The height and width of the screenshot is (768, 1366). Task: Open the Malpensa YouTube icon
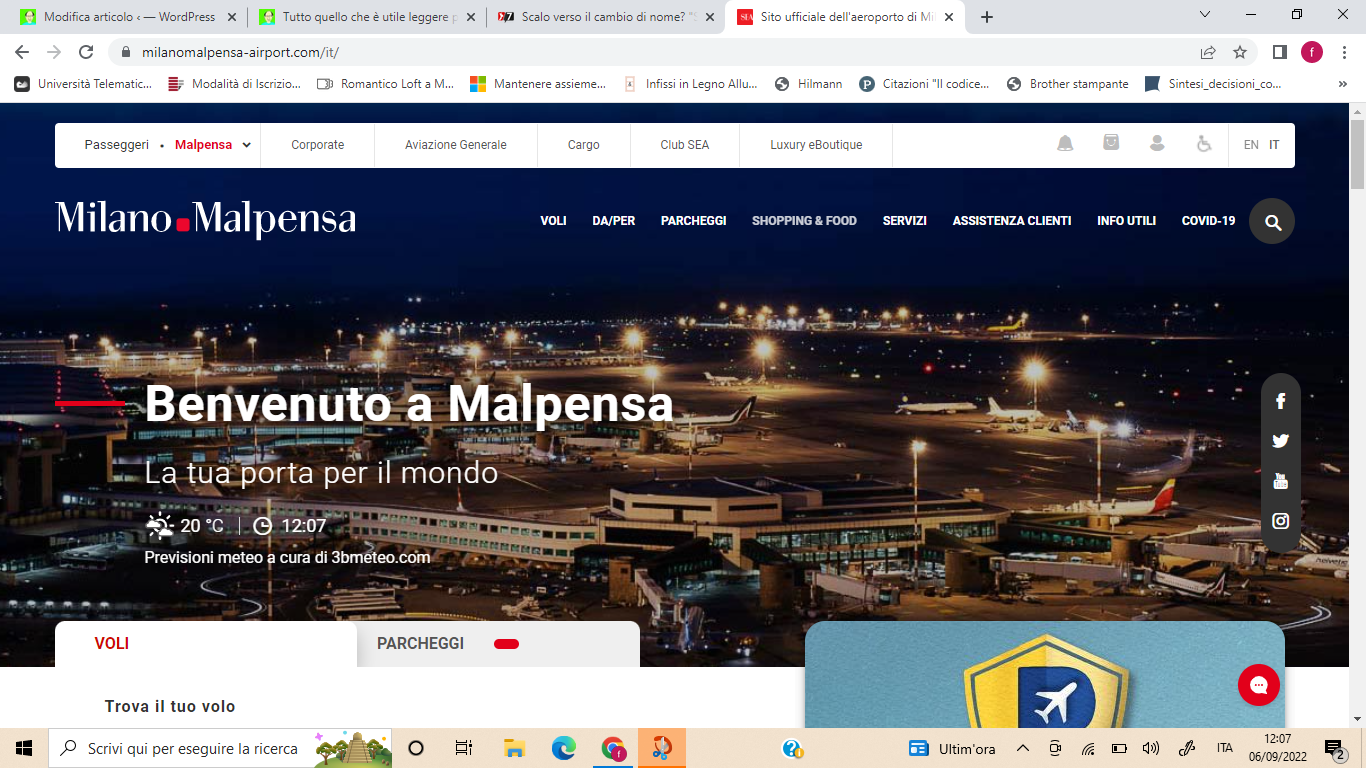tap(1280, 481)
